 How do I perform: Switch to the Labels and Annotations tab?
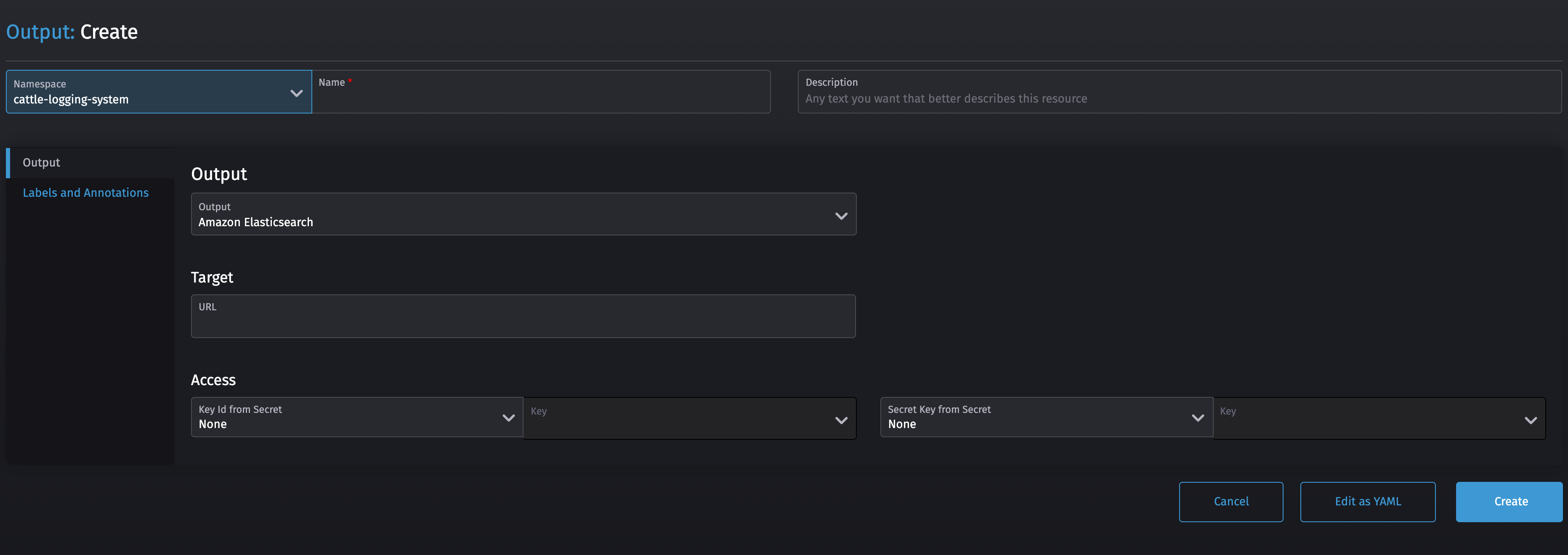(86, 192)
